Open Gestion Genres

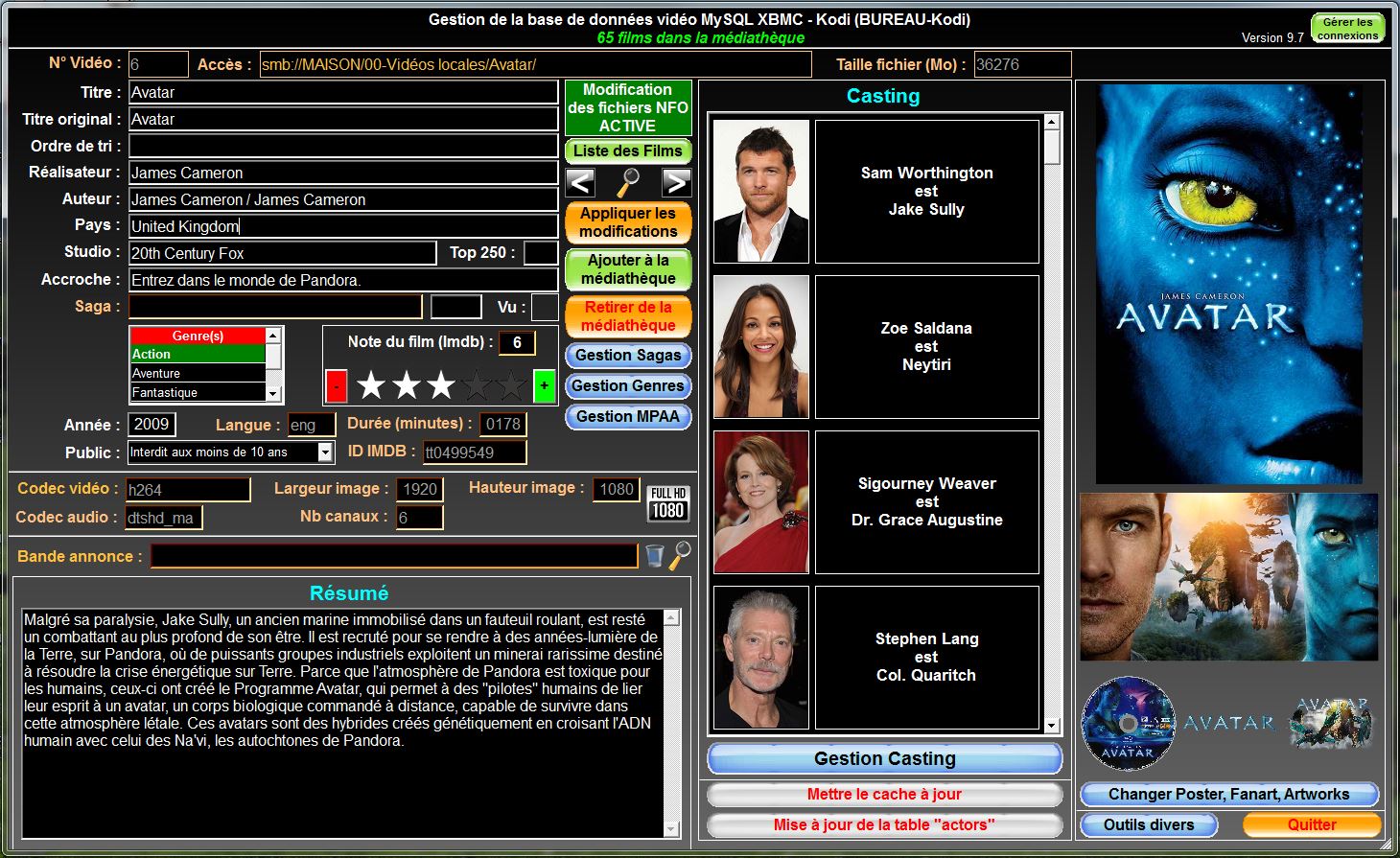point(628,386)
